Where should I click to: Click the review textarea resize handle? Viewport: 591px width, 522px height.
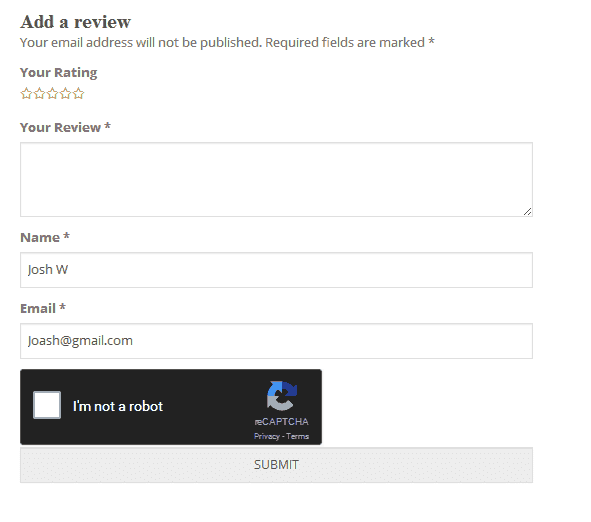click(x=528, y=212)
